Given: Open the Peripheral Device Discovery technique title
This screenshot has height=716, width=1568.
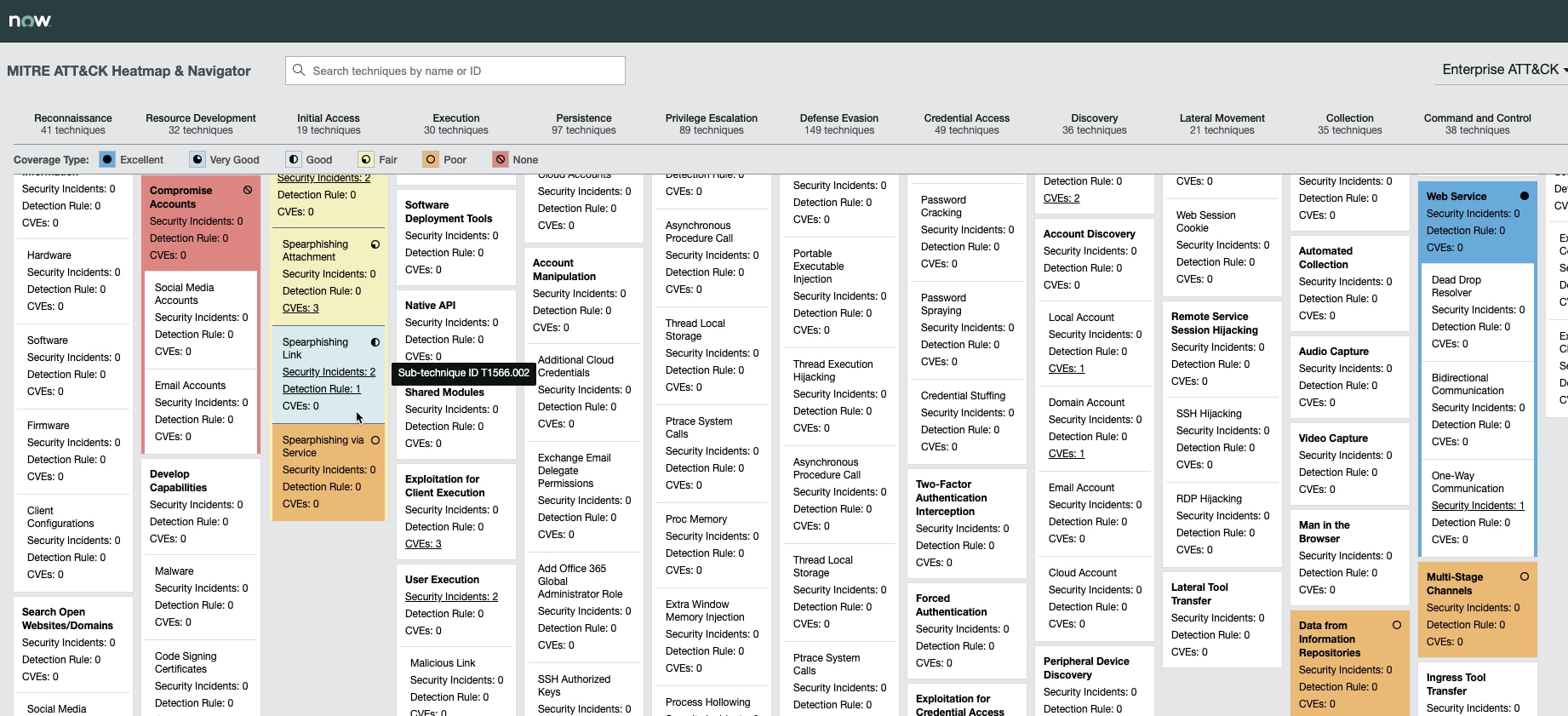Looking at the screenshot, I should [1086, 668].
